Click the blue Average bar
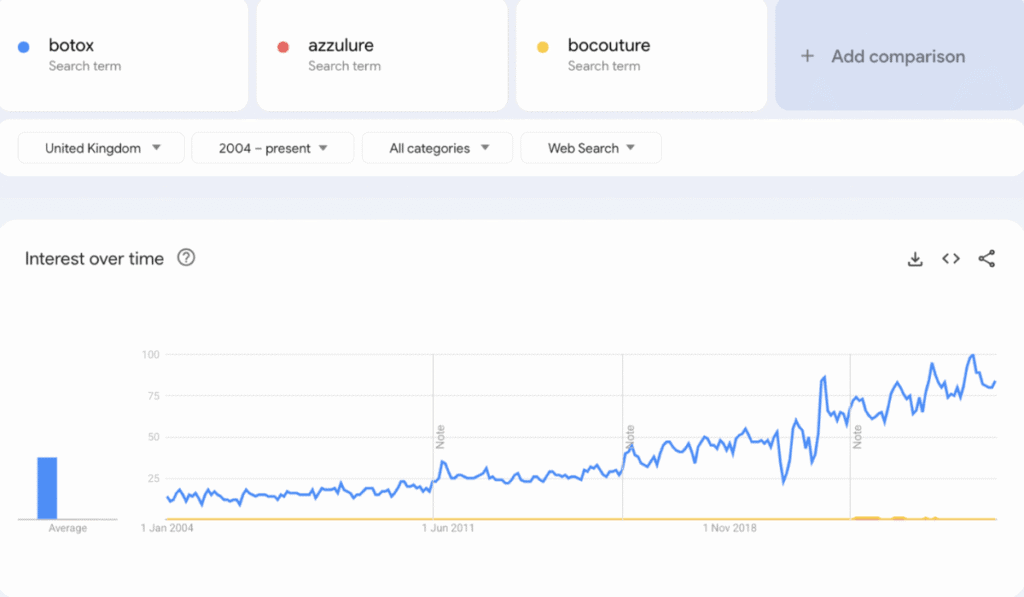The image size is (1024, 597). coord(47,488)
